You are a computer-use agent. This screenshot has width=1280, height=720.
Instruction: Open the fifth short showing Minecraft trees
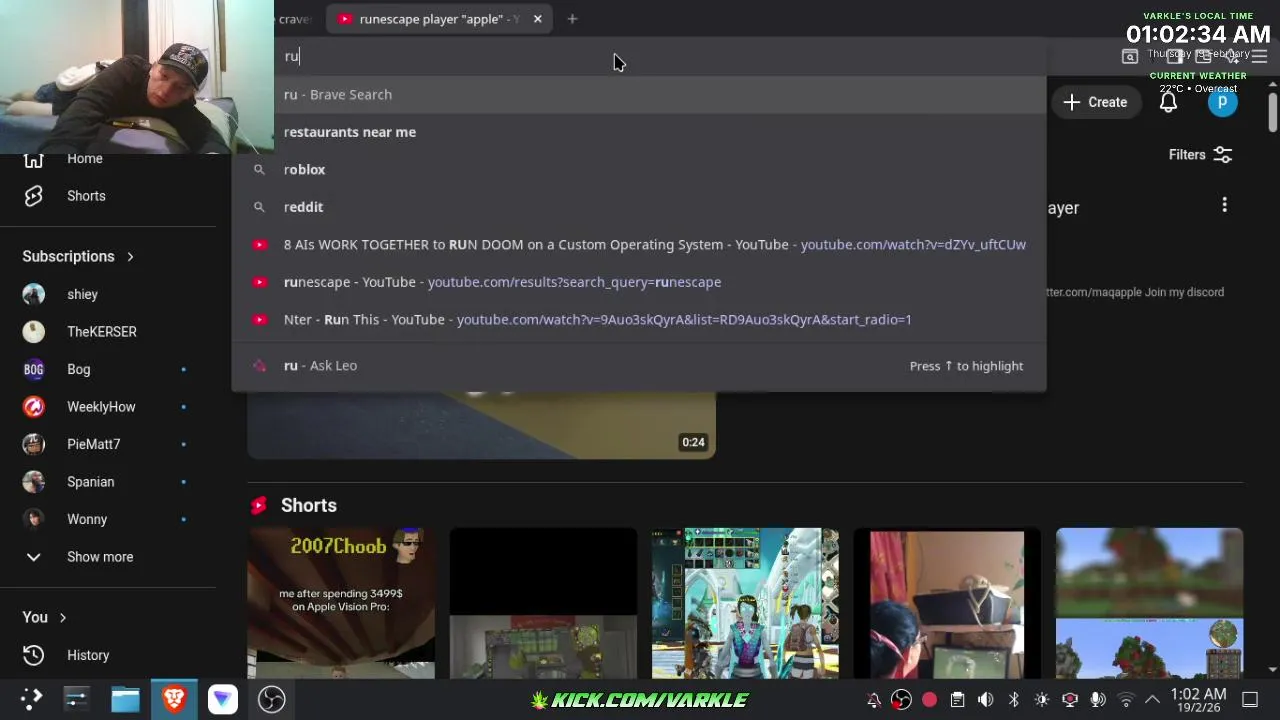(x=1149, y=603)
